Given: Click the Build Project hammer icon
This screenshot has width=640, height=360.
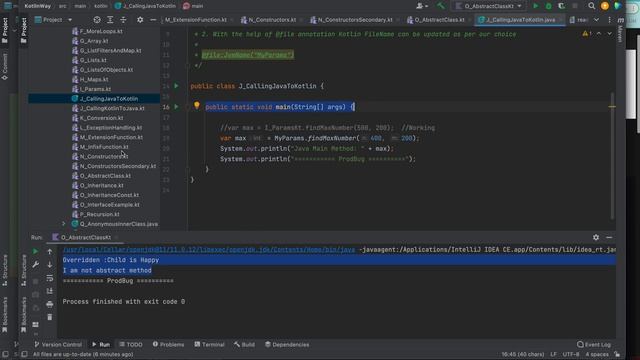Looking at the screenshot, I should coord(440,6).
